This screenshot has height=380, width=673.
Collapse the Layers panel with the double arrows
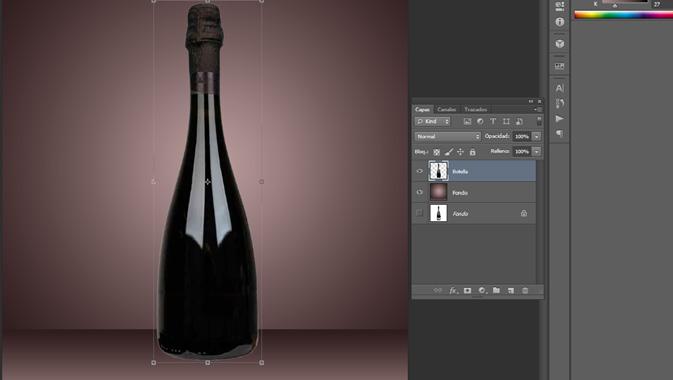(x=531, y=101)
